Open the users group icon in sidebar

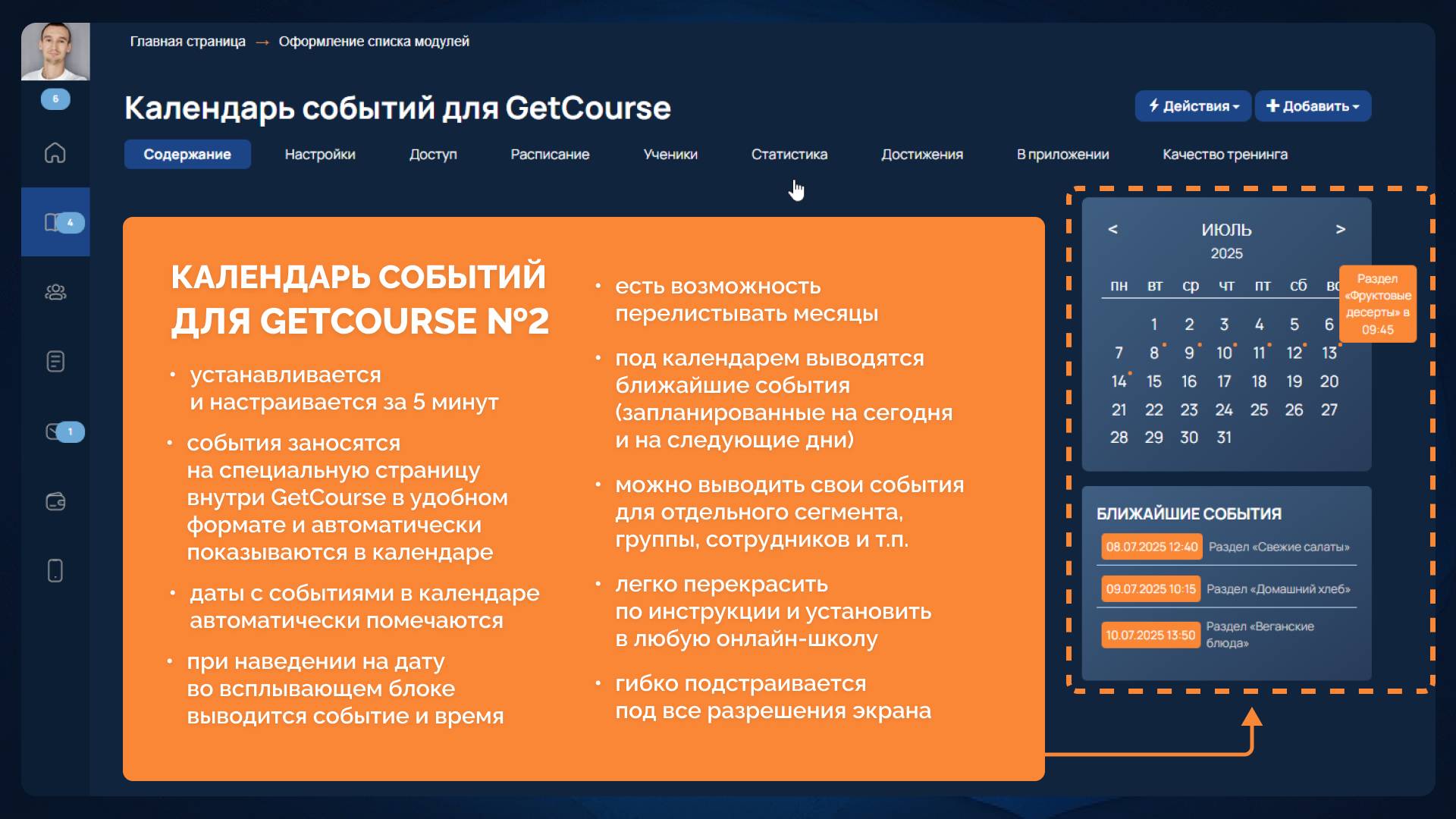[x=55, y=292]
